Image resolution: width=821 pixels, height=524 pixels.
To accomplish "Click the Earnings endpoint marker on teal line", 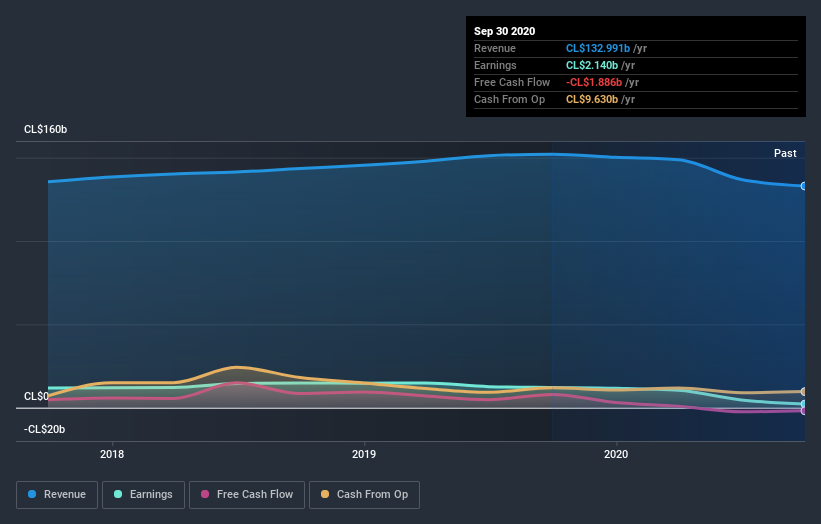I will pyautogui.click(x=803, y=404).
